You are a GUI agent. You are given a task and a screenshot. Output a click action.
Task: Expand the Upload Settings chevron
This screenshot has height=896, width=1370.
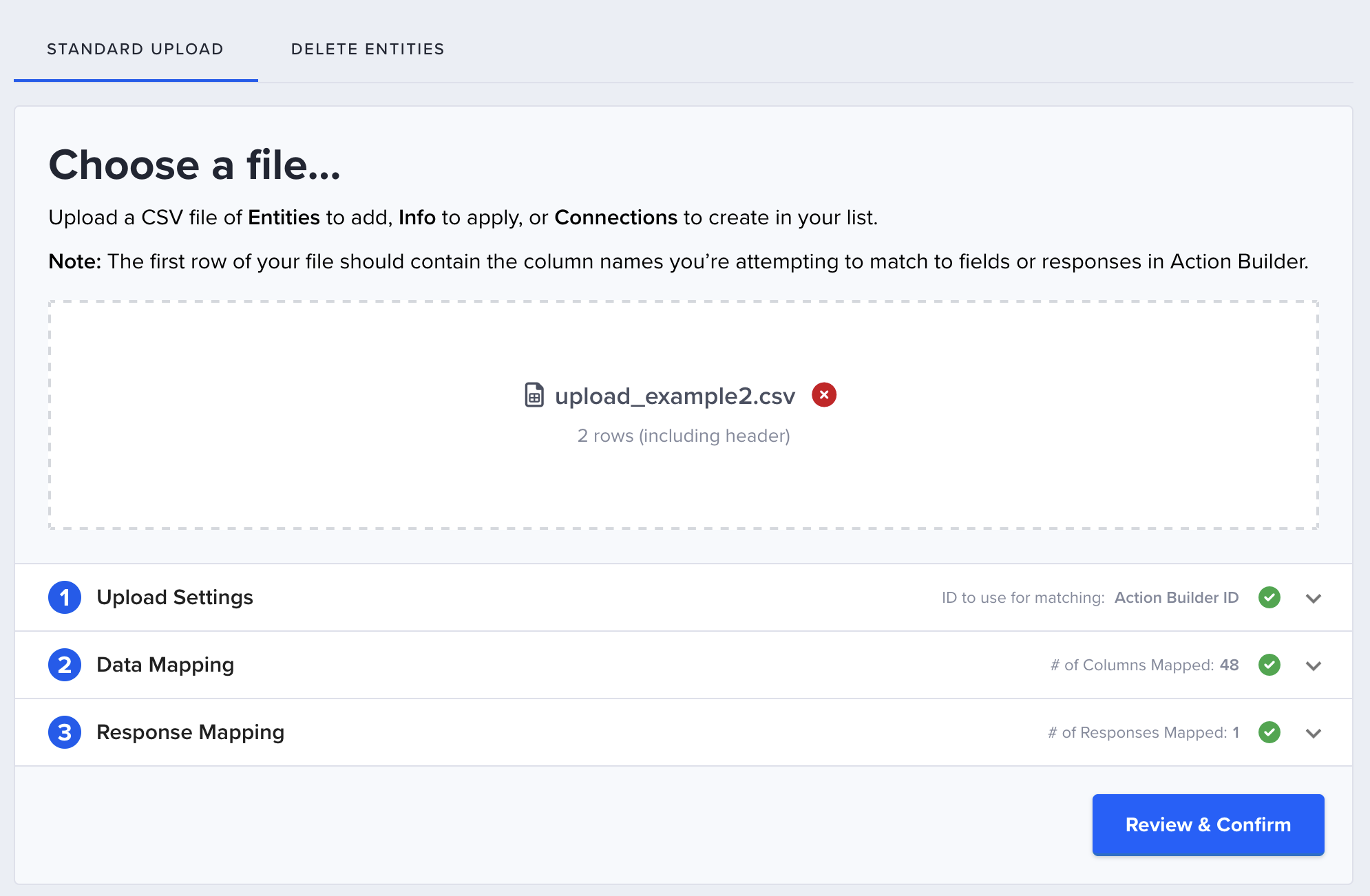point(1313,598)
